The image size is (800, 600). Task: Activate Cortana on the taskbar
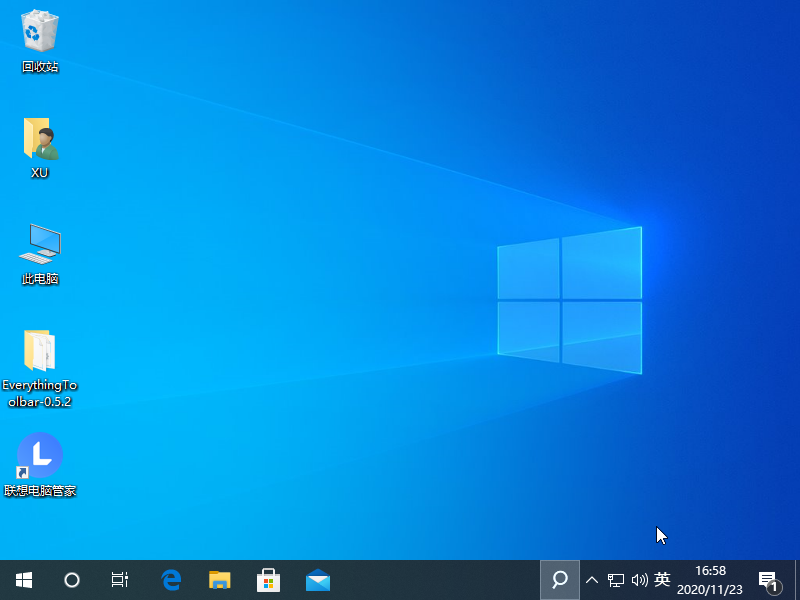pos(71,580)
